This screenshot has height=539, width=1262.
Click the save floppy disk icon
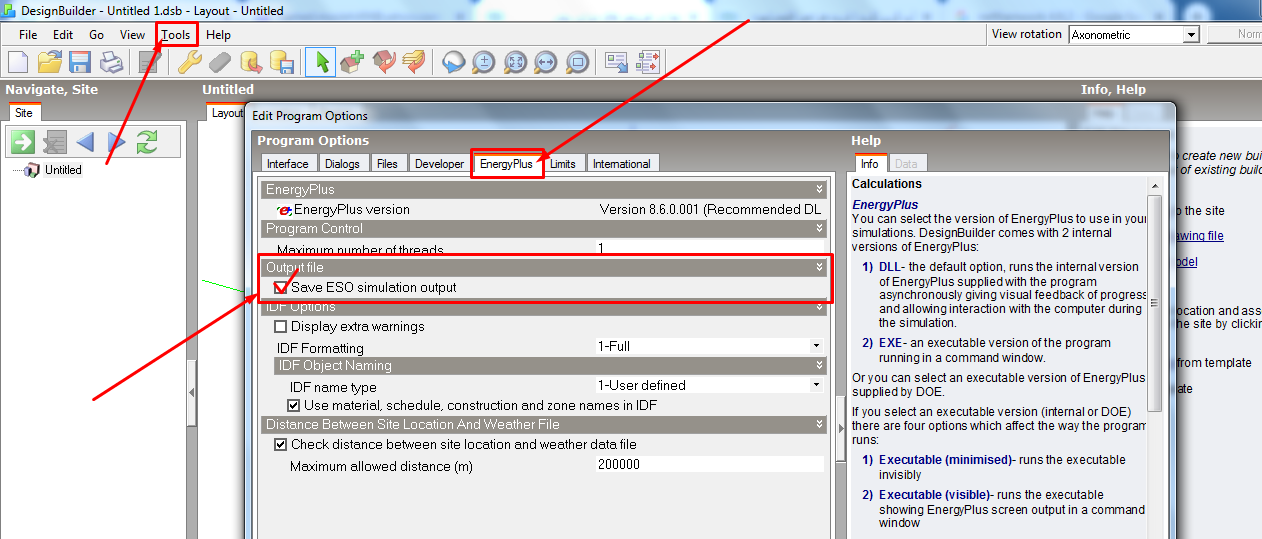point(80,62)
